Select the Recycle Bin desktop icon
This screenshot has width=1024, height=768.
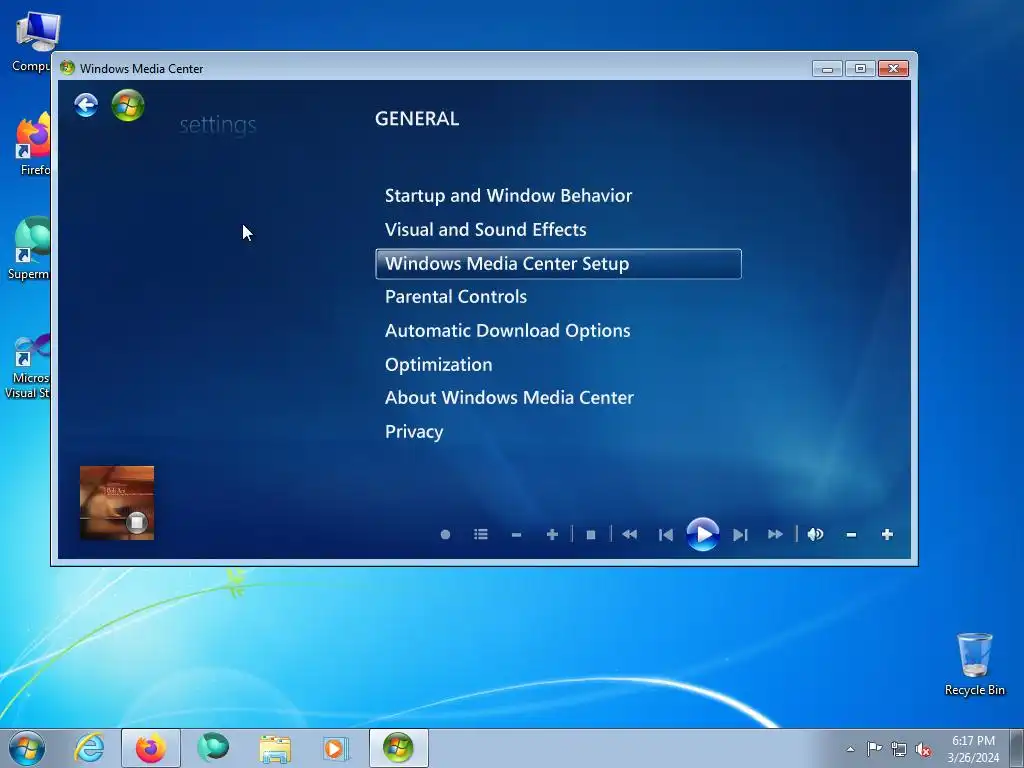(975, 664)
